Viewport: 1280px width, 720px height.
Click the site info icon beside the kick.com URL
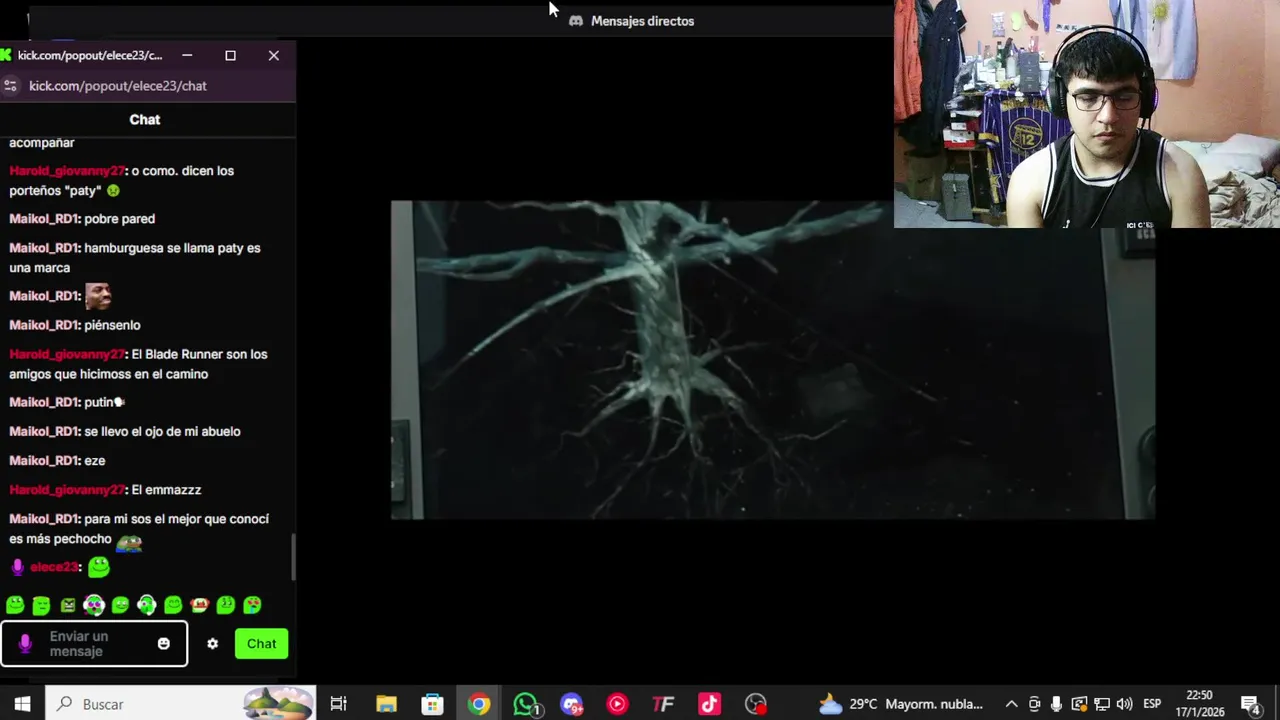pos(11,86)
